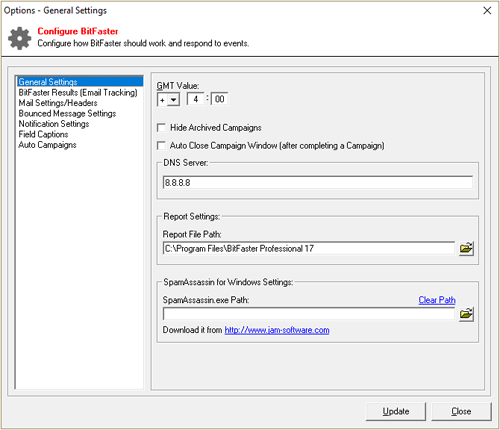Close the Options dialog window
The height and width of the screenshot is (430, 500).
[487, 10]
